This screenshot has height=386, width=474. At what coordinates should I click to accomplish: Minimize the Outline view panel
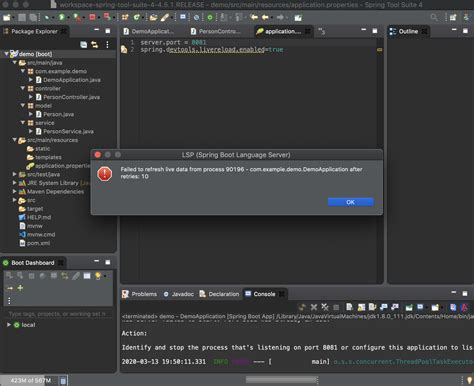(454, 30)
